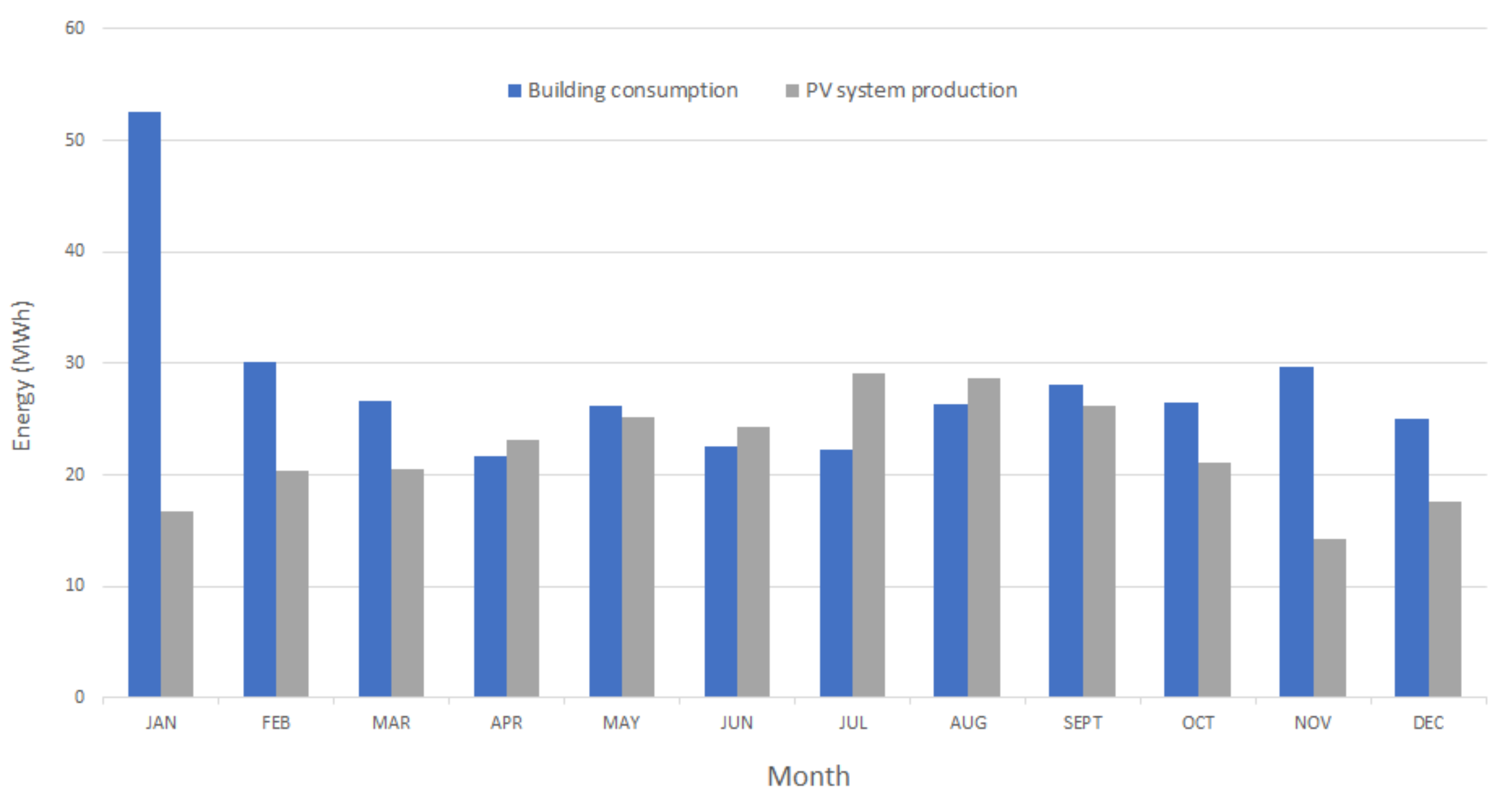Image resolution: width=1512 pixels, height=799 pixels.
Task: Click the blue FEB consumption bar
Action: point(260,529)
